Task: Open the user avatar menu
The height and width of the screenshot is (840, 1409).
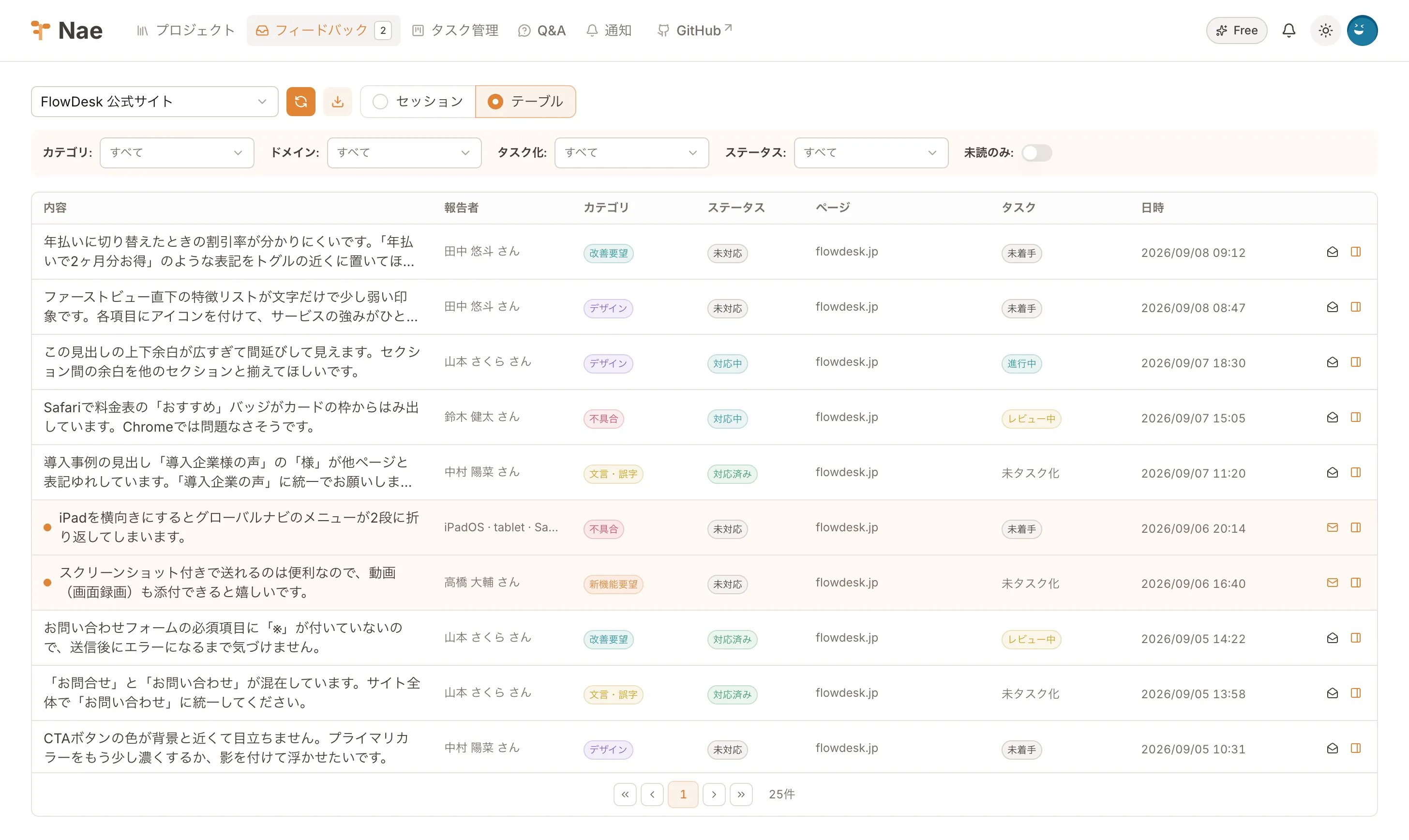Action: click(1362, 30)
